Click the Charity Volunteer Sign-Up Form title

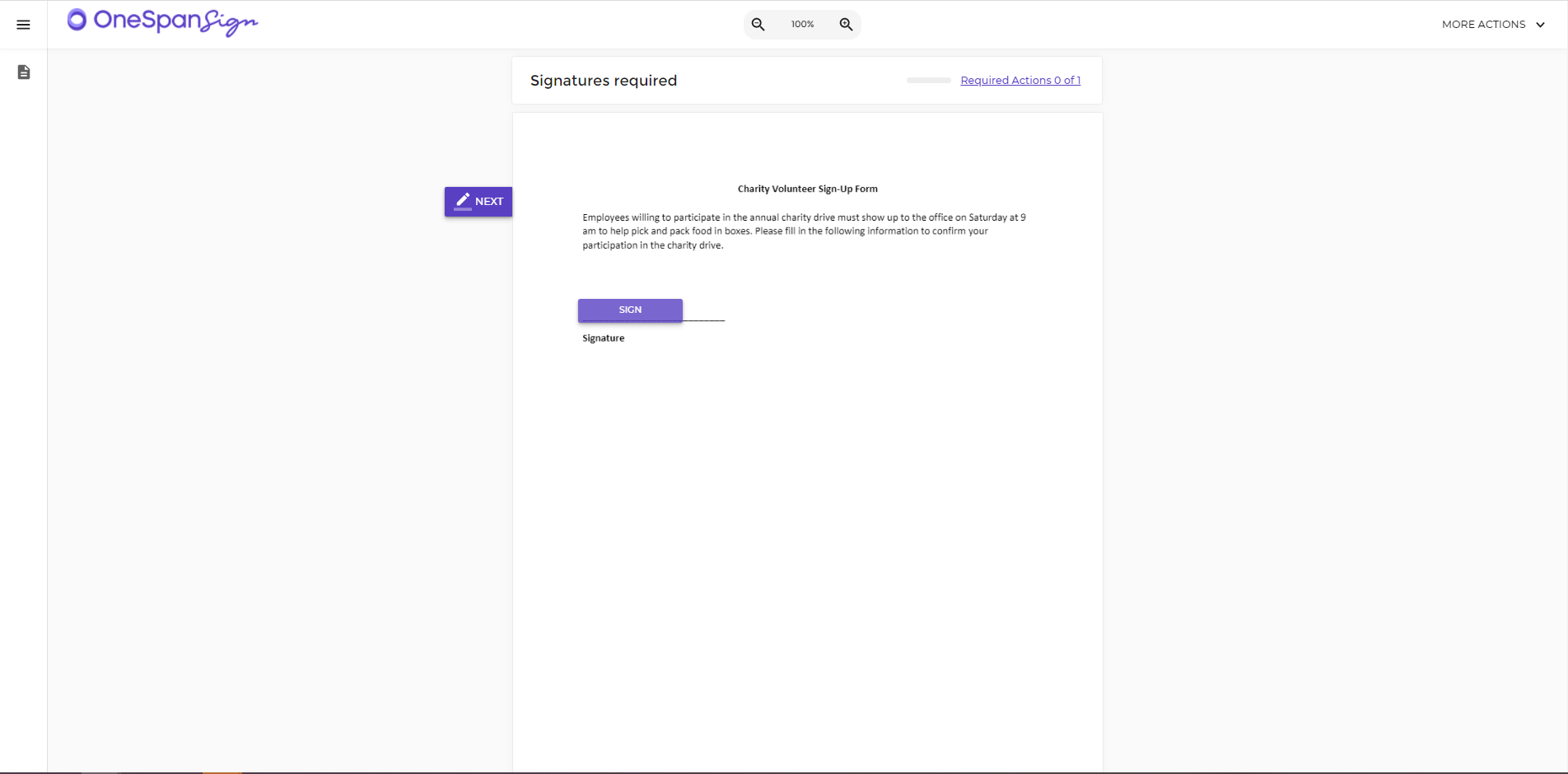point(806,189)
